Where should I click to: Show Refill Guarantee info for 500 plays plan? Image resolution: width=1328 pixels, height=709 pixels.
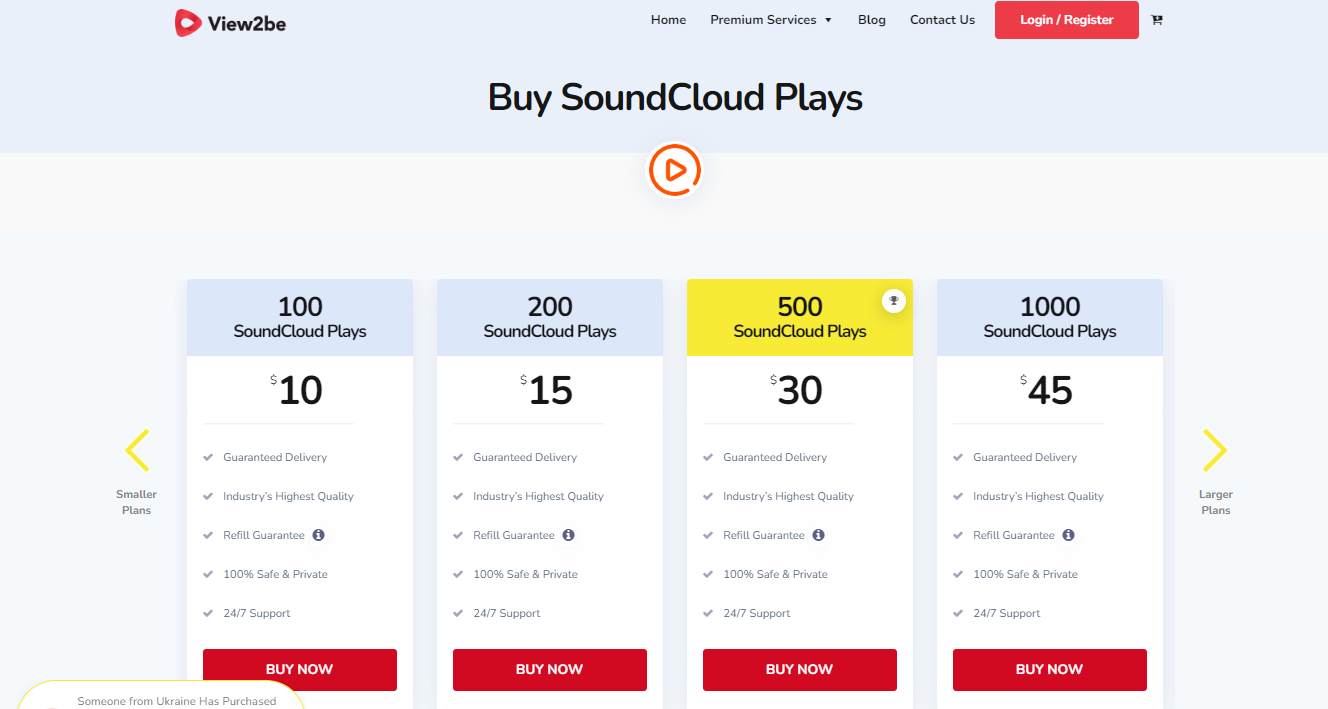818,535
